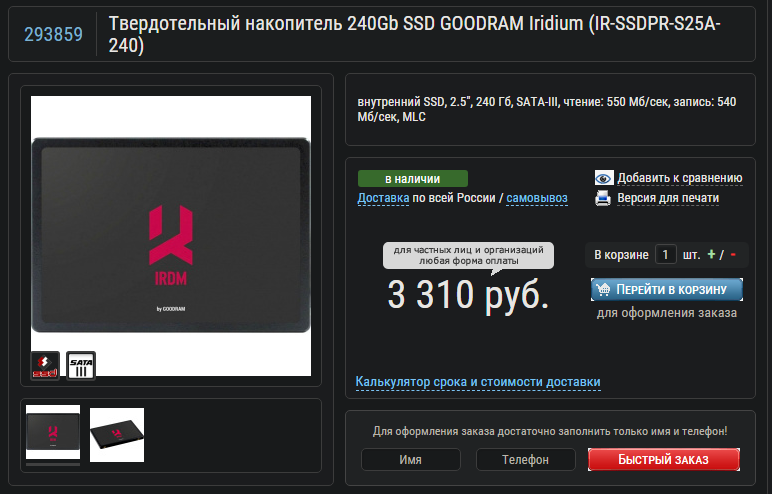Click the SSD badge icon on product image
Screen dimensions: 772x494
pos(45,365)
